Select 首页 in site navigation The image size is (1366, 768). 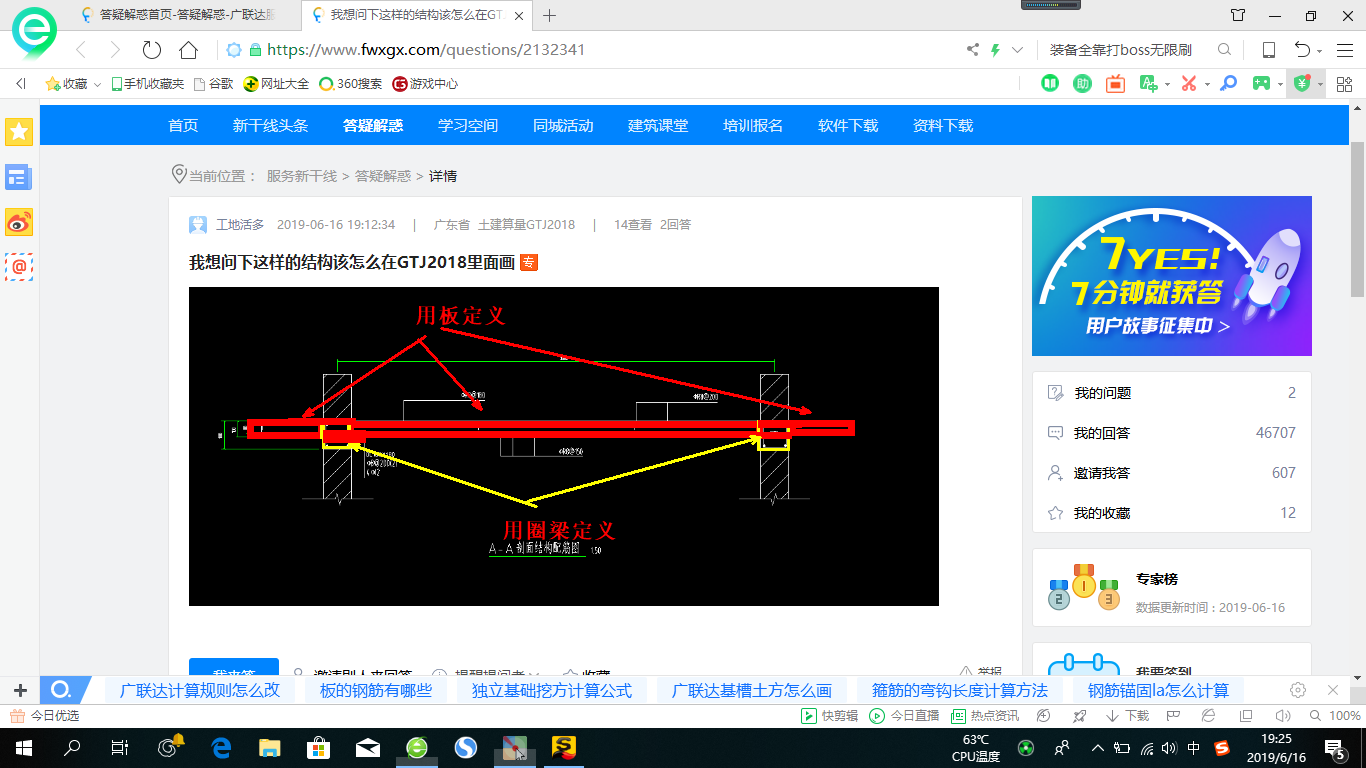coord(183,125)
